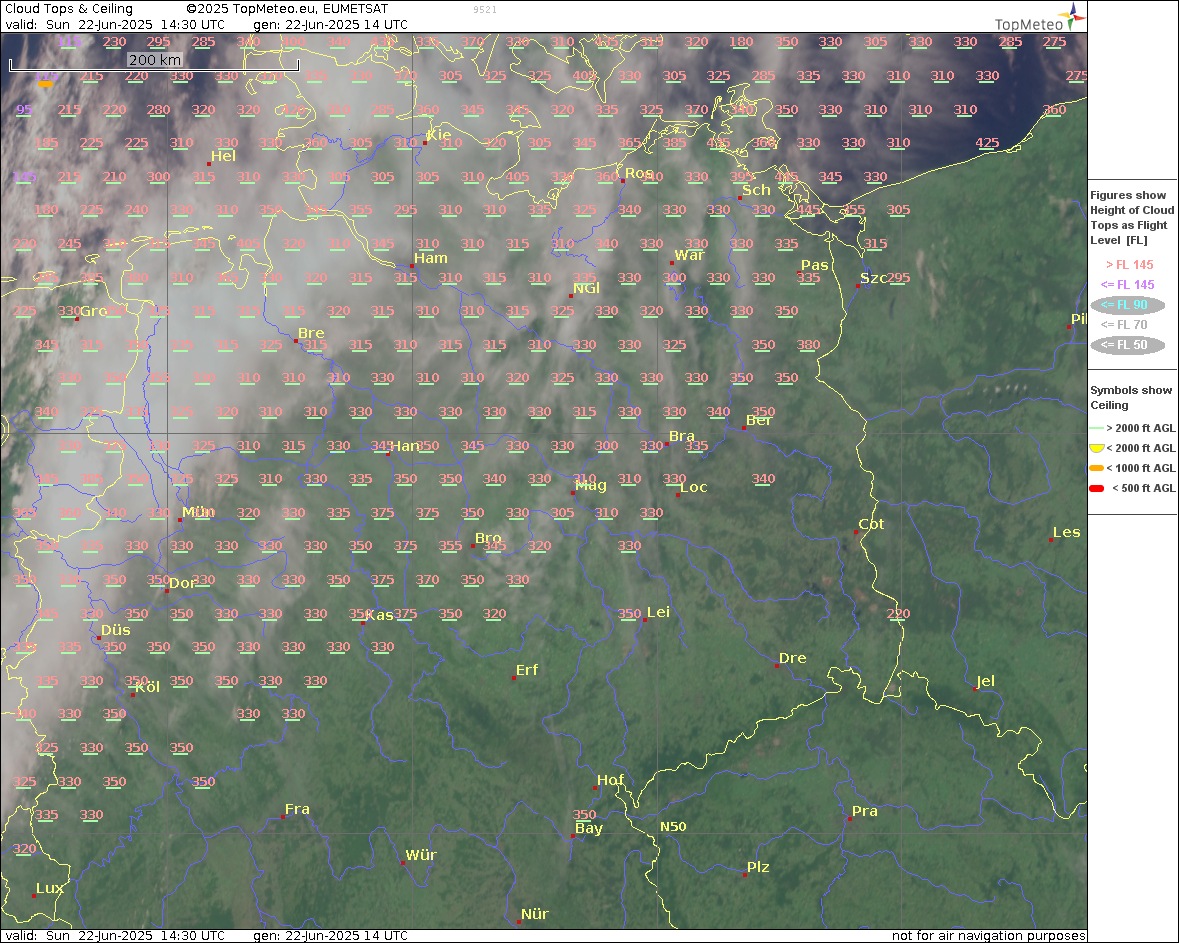Click the '<= FL 70' legend entry

click(1124, 325)
